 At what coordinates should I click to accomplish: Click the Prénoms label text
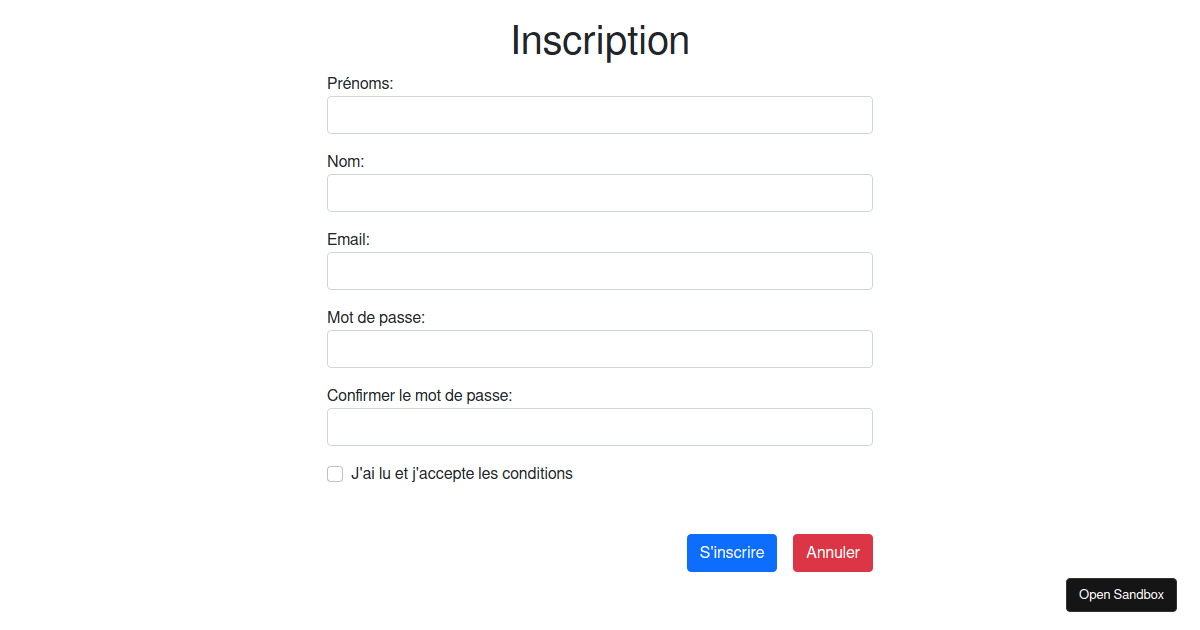360,84
